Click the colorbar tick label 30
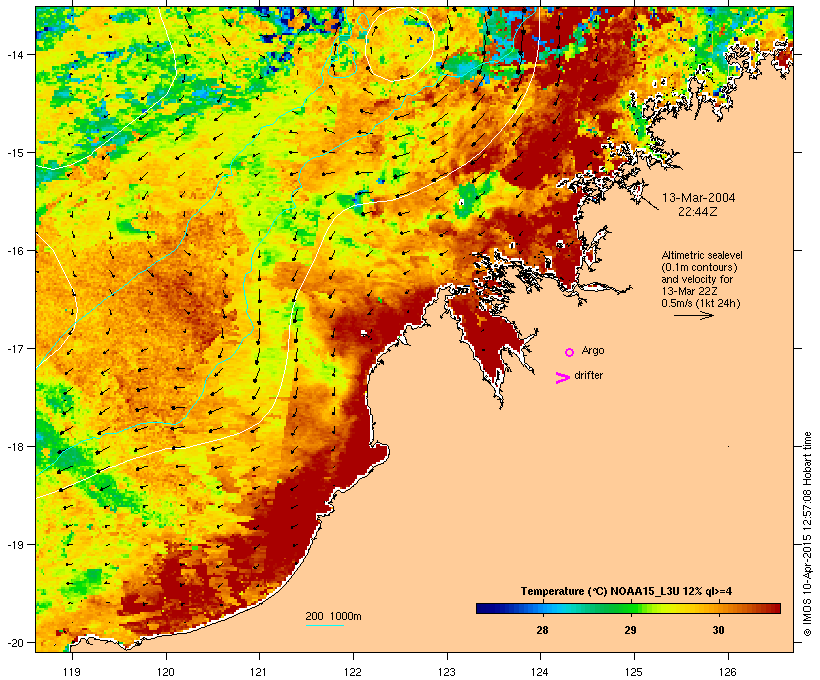The width and height of the screenshot is (820, 680). click(x=719, y=630)
